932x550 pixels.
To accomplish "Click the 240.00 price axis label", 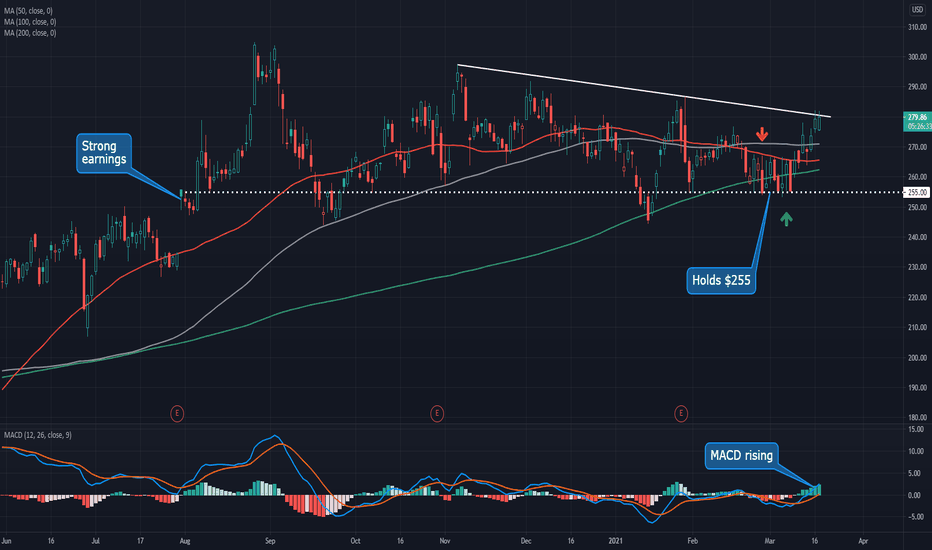I will 917,237.
